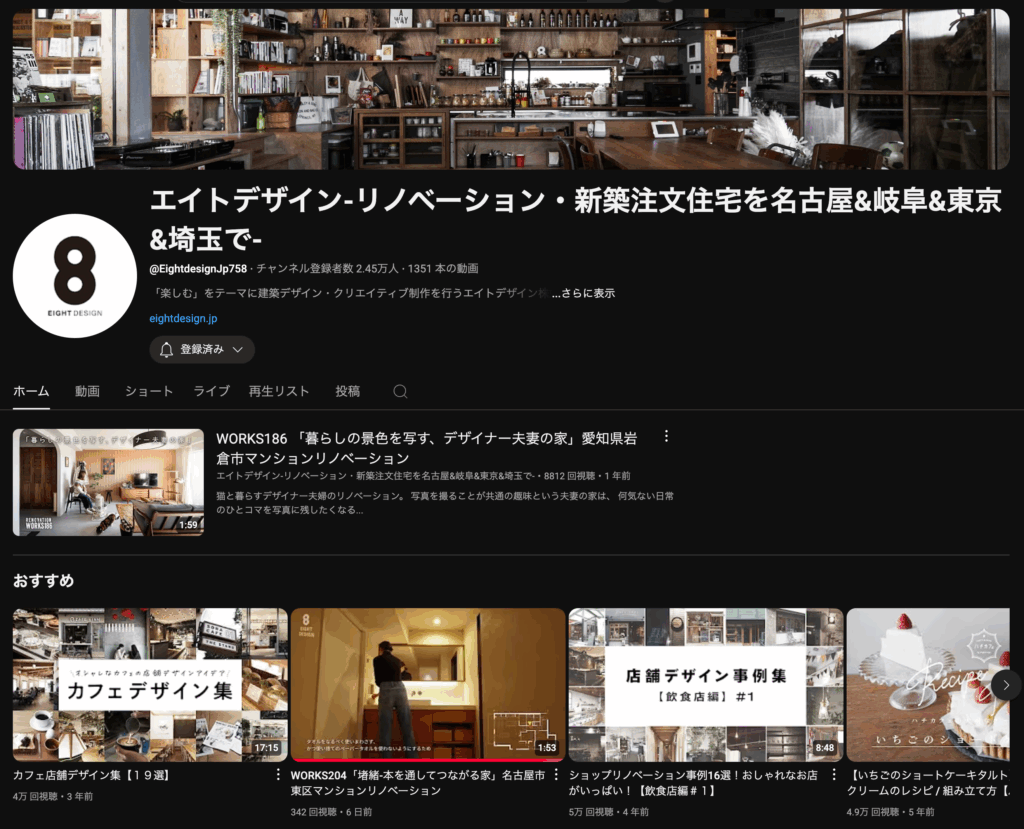Image resolution: width=1024 pixels, height=829 pixels.
Task: Open the 投稿 tab
Action: [347, 391]
